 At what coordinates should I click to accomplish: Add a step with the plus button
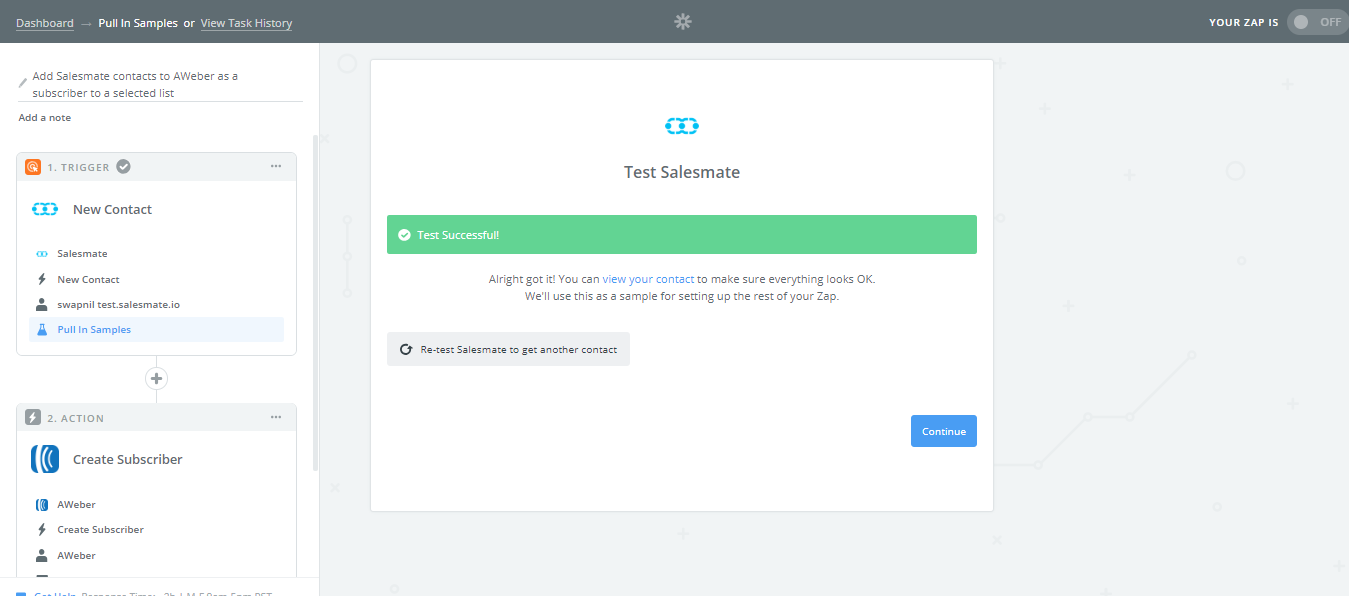coord(156,379)
